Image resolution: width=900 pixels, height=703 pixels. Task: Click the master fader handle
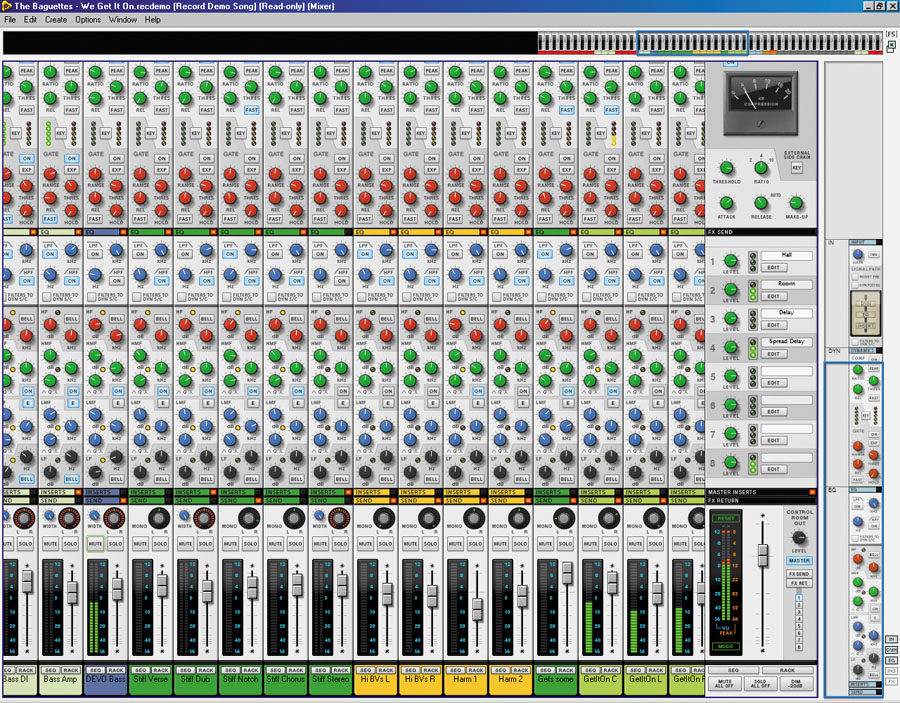763,553
